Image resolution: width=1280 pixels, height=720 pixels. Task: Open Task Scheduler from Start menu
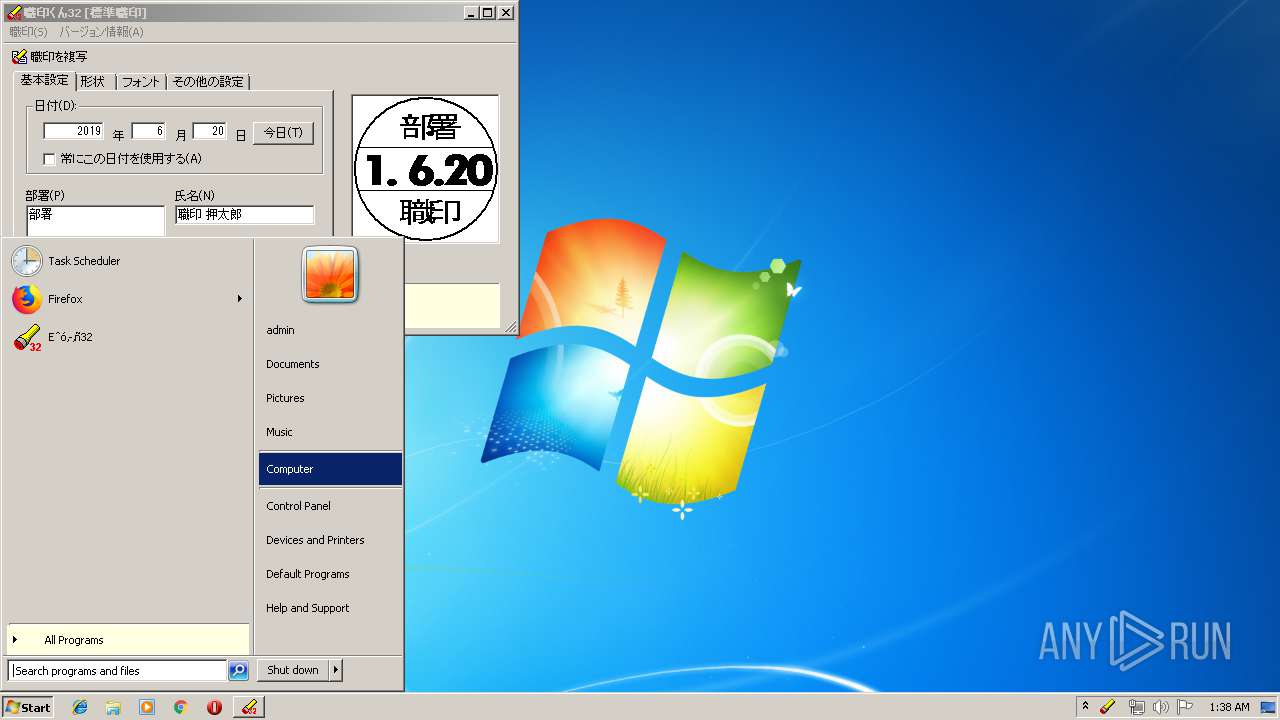[x=126, y=261]
